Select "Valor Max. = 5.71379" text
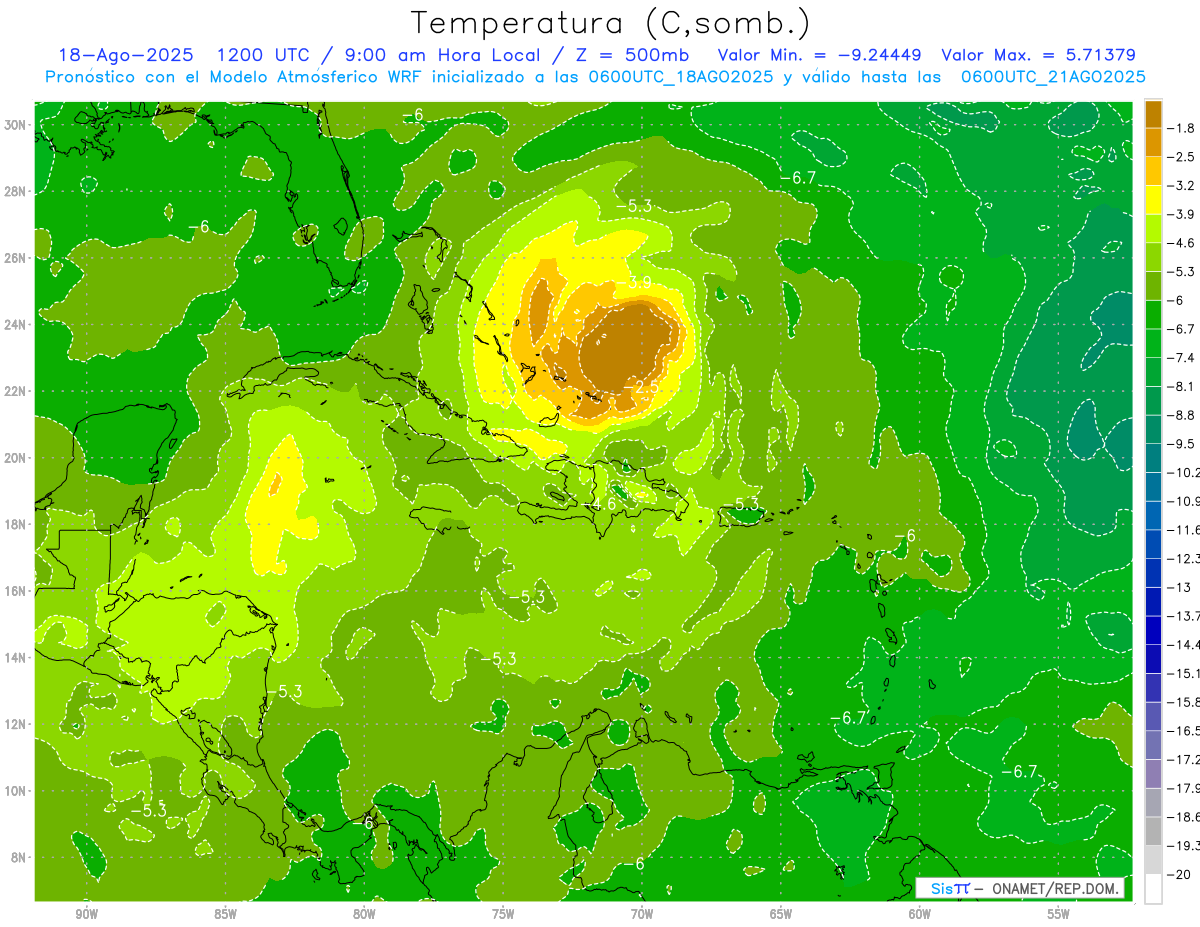Screen dimensions: 1200x927 tap(1039, 55)
